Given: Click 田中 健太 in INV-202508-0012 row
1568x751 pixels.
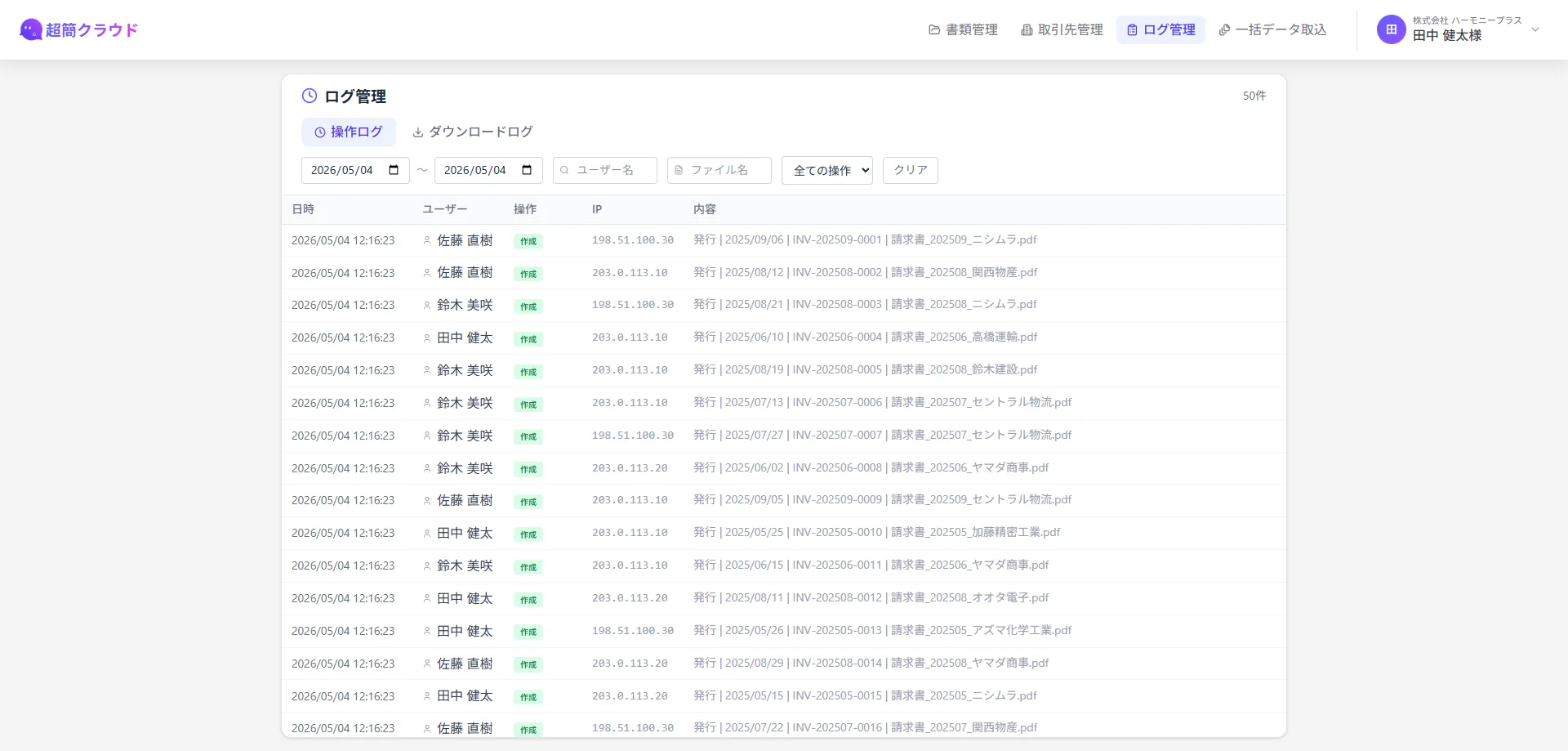Looking at the screenshot, I should tap(465, 599).
